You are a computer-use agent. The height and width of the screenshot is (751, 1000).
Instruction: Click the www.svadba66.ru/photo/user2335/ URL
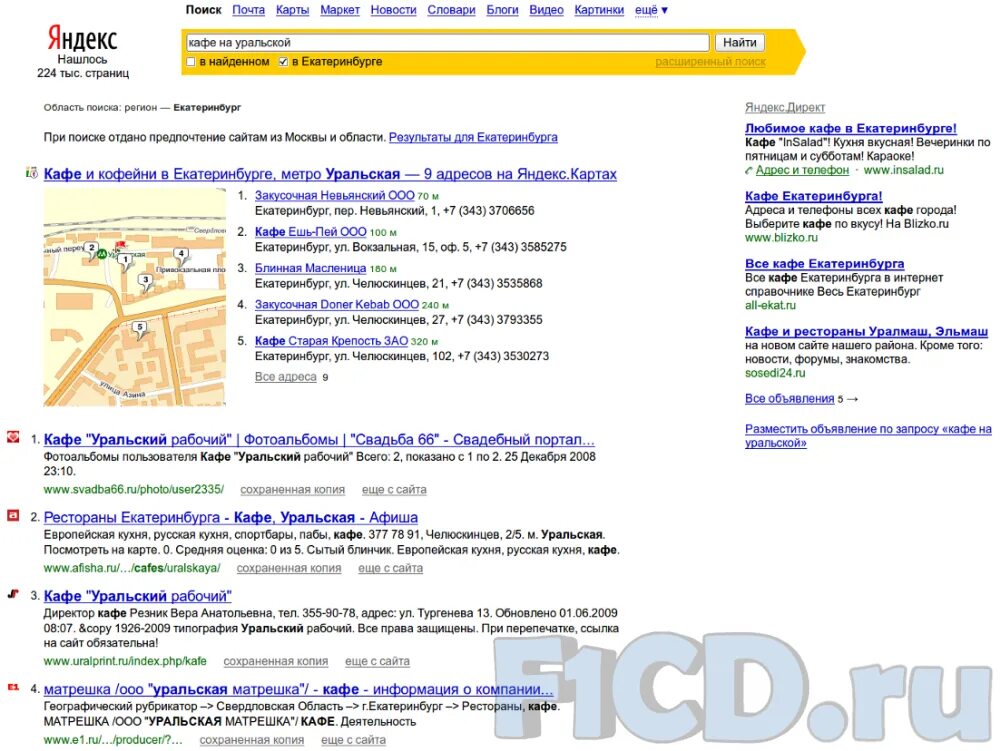(x=134, y=490)
